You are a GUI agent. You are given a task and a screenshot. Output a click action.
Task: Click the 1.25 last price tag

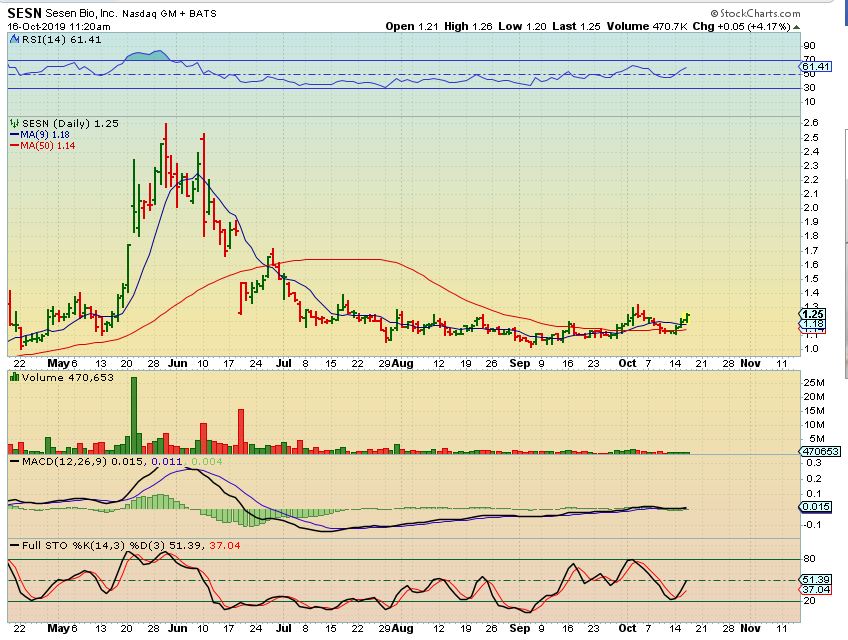pos(813,314)
